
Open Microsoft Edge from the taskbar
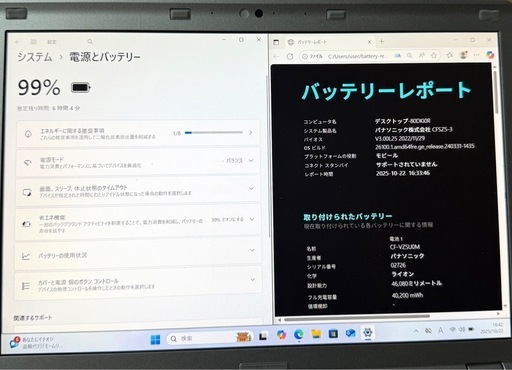point(299,334)
